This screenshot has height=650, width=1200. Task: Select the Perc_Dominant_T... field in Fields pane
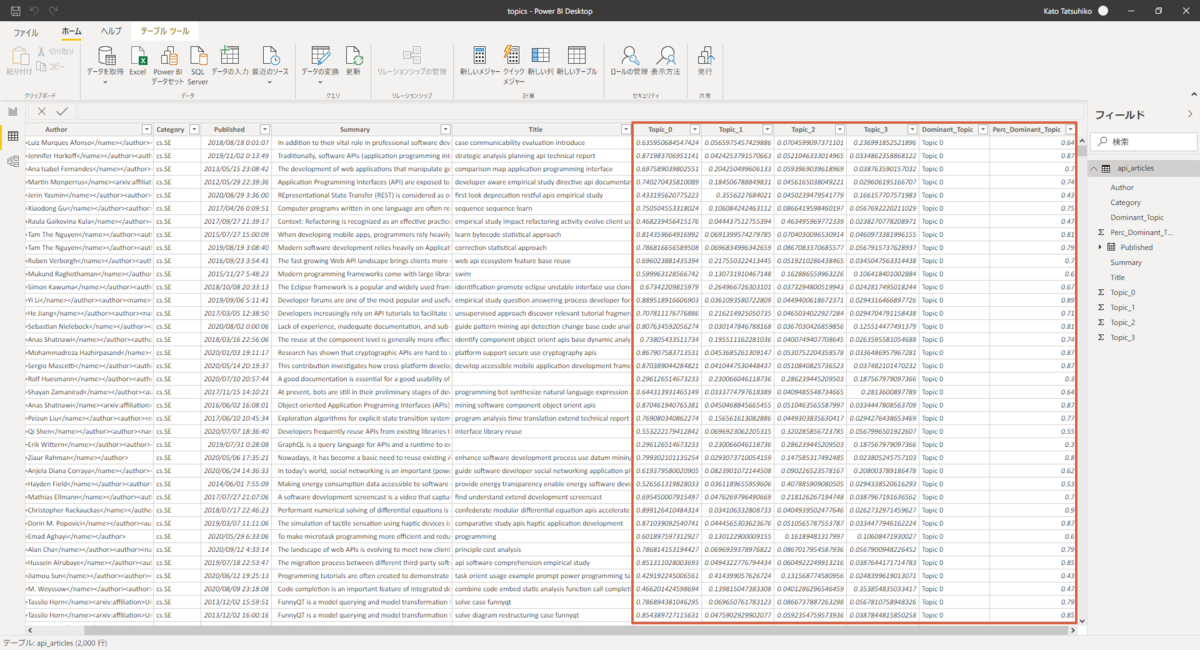point(1142,232)
